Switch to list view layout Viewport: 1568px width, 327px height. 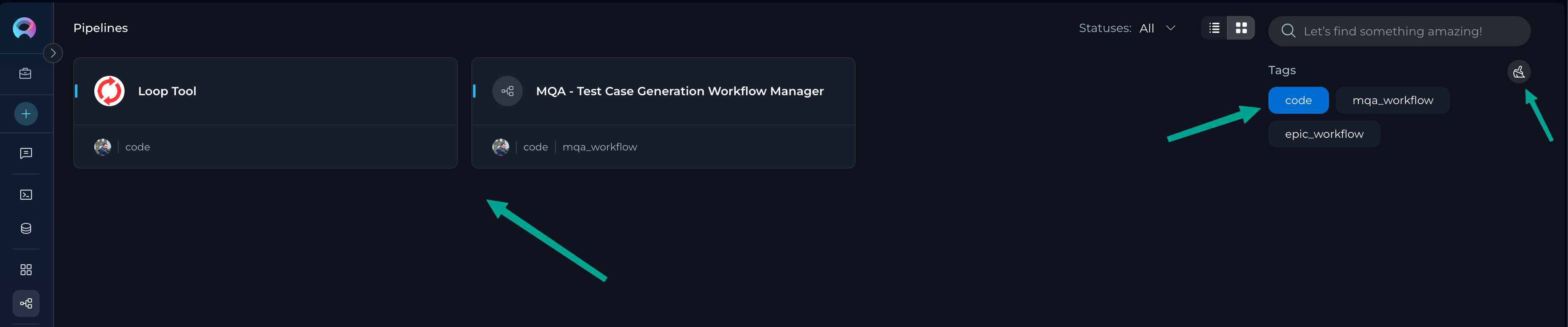[x=1215, y=28]
